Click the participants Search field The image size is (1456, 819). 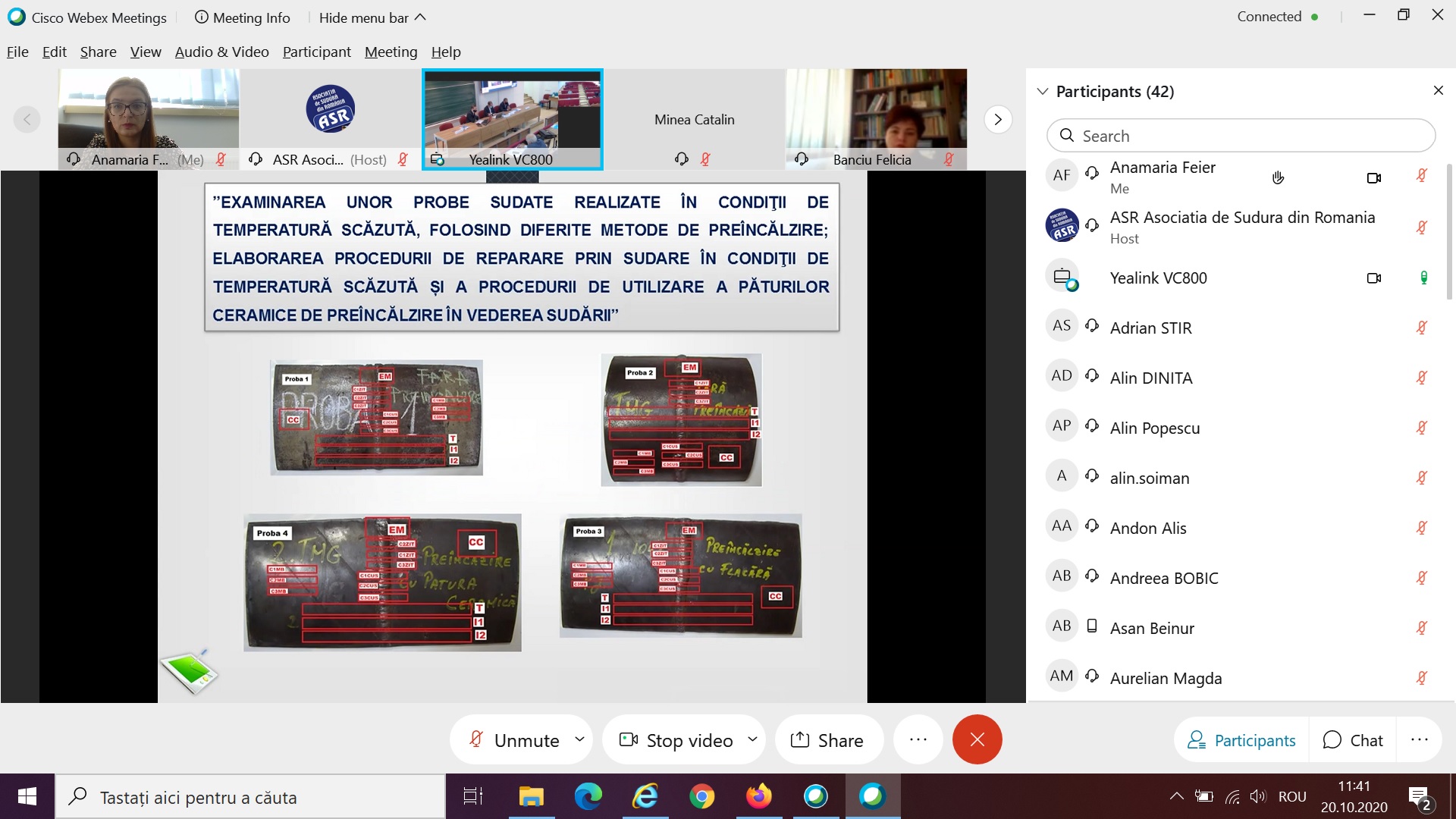pyautogui.click(x=1241, y=136)
